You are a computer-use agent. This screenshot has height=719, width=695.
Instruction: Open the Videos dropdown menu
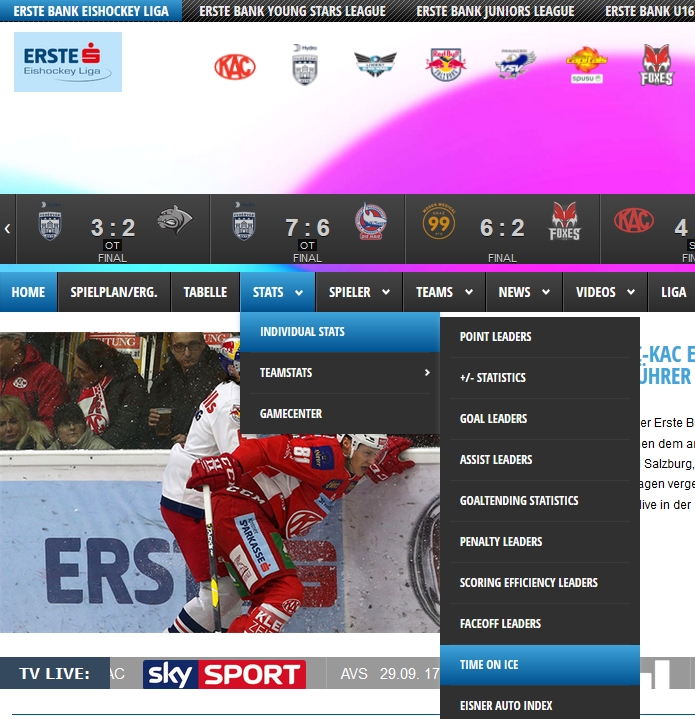click(605, 292)
